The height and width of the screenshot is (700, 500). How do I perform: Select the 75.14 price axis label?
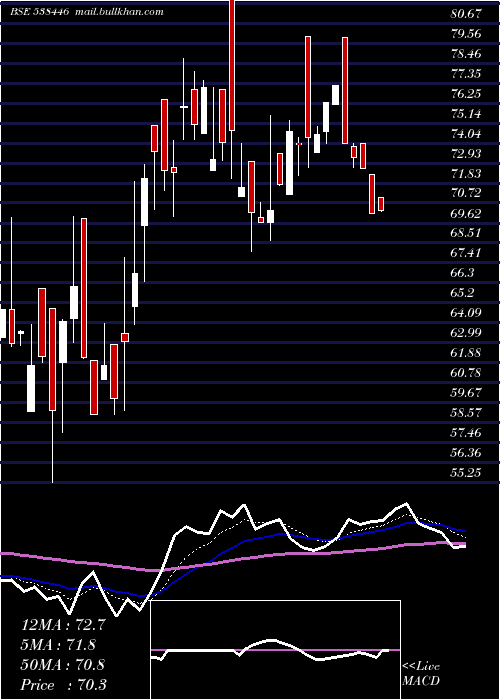pyautogui.click(x=466, y=113)
